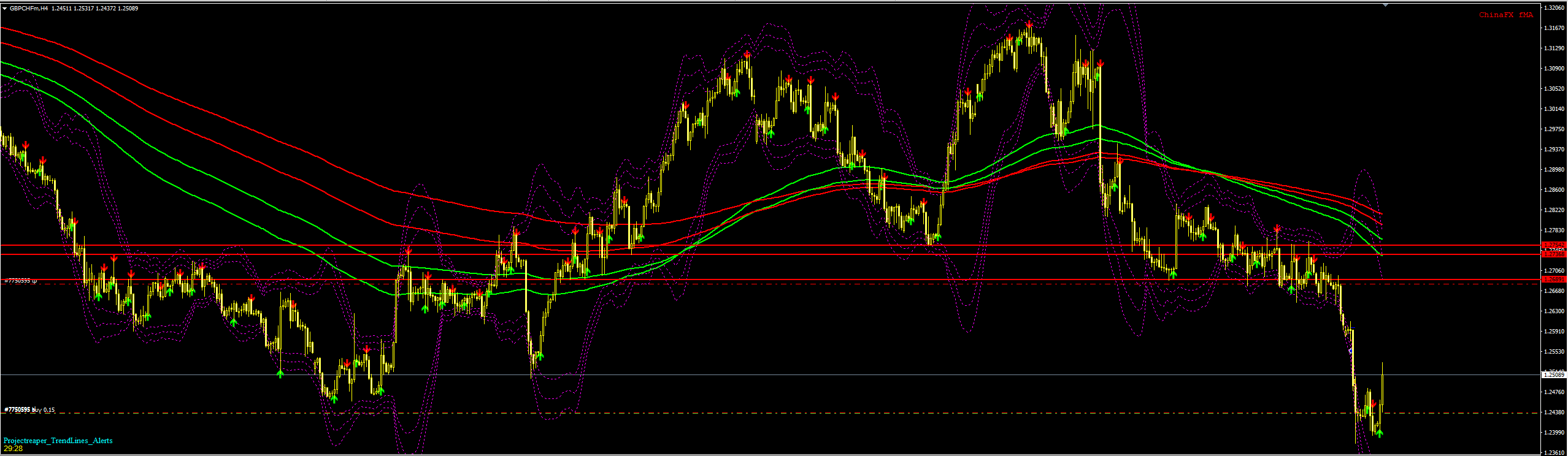
Task: Click the 1.23990 price scale value
Action: click(1555, 433)
